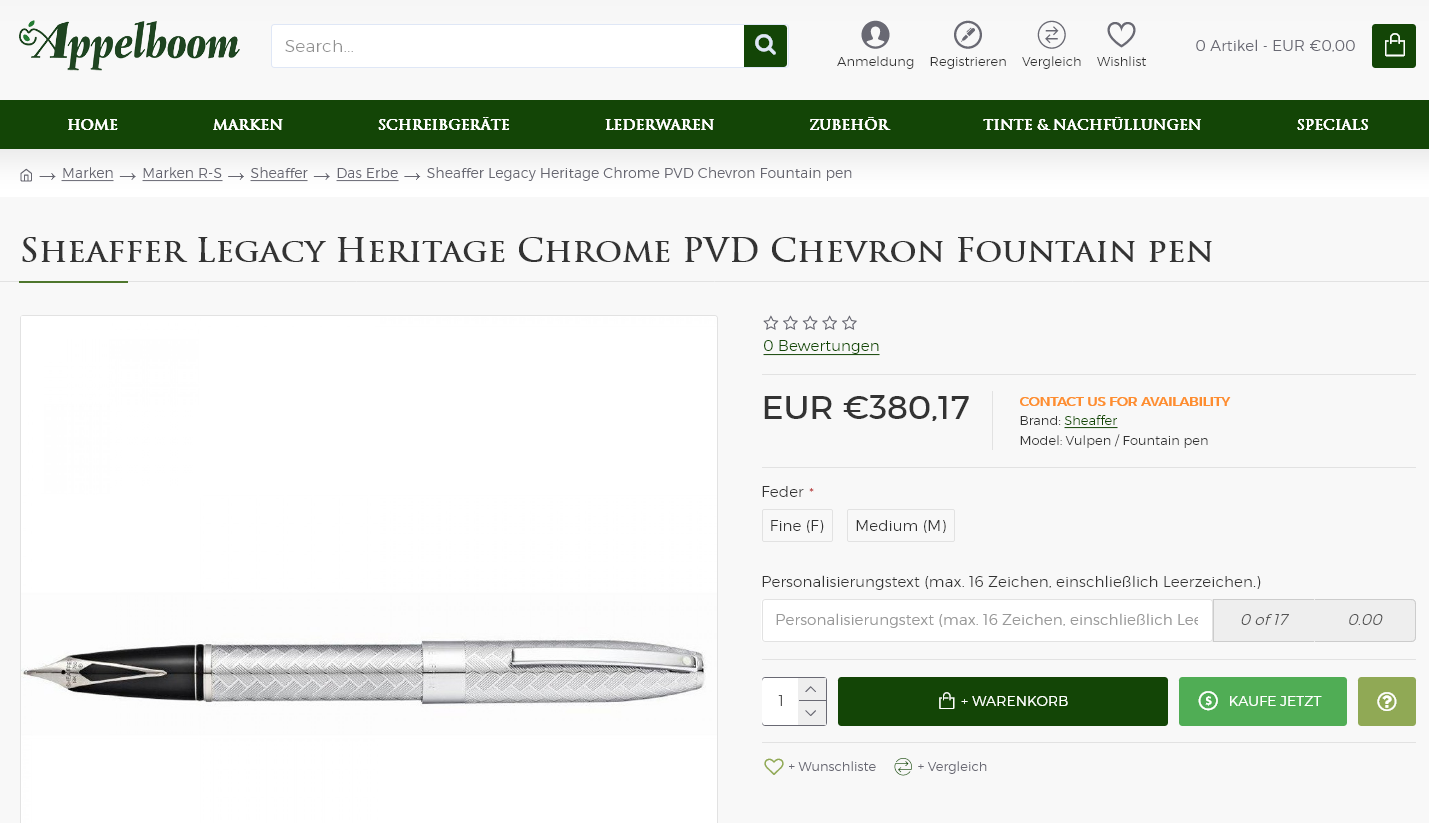Viewport: 1429px width, 823px height.
Task: Increase quantity with the up arrow
Action: (x=812, y=689)
